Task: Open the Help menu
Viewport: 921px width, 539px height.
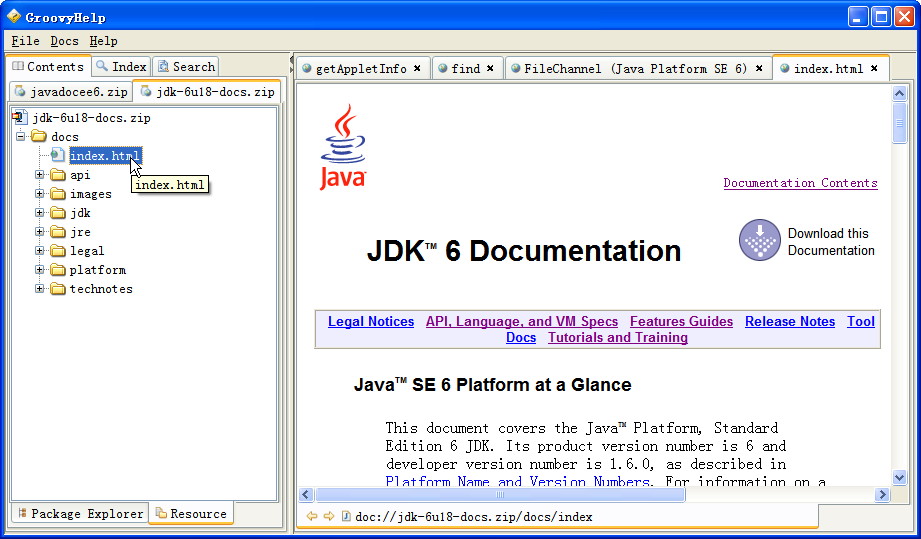Action: coord(103,41)
